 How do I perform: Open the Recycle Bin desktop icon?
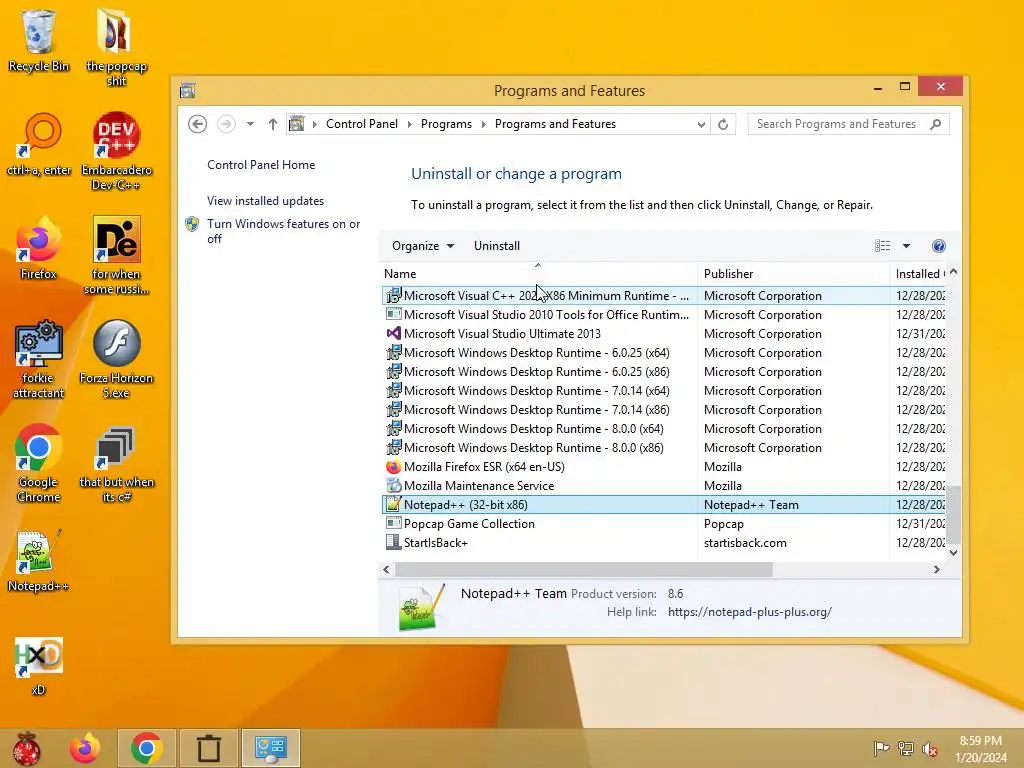(38, 40)
